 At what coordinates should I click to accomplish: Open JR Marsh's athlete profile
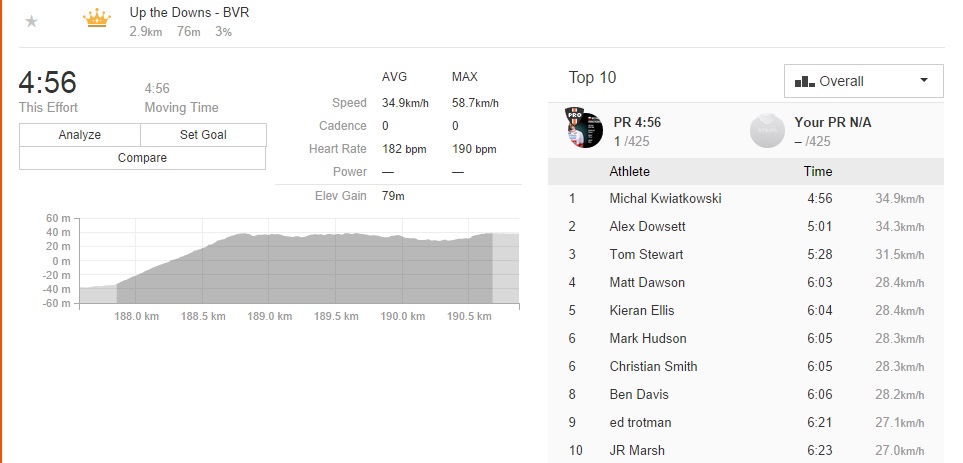[x=638, y=450]
